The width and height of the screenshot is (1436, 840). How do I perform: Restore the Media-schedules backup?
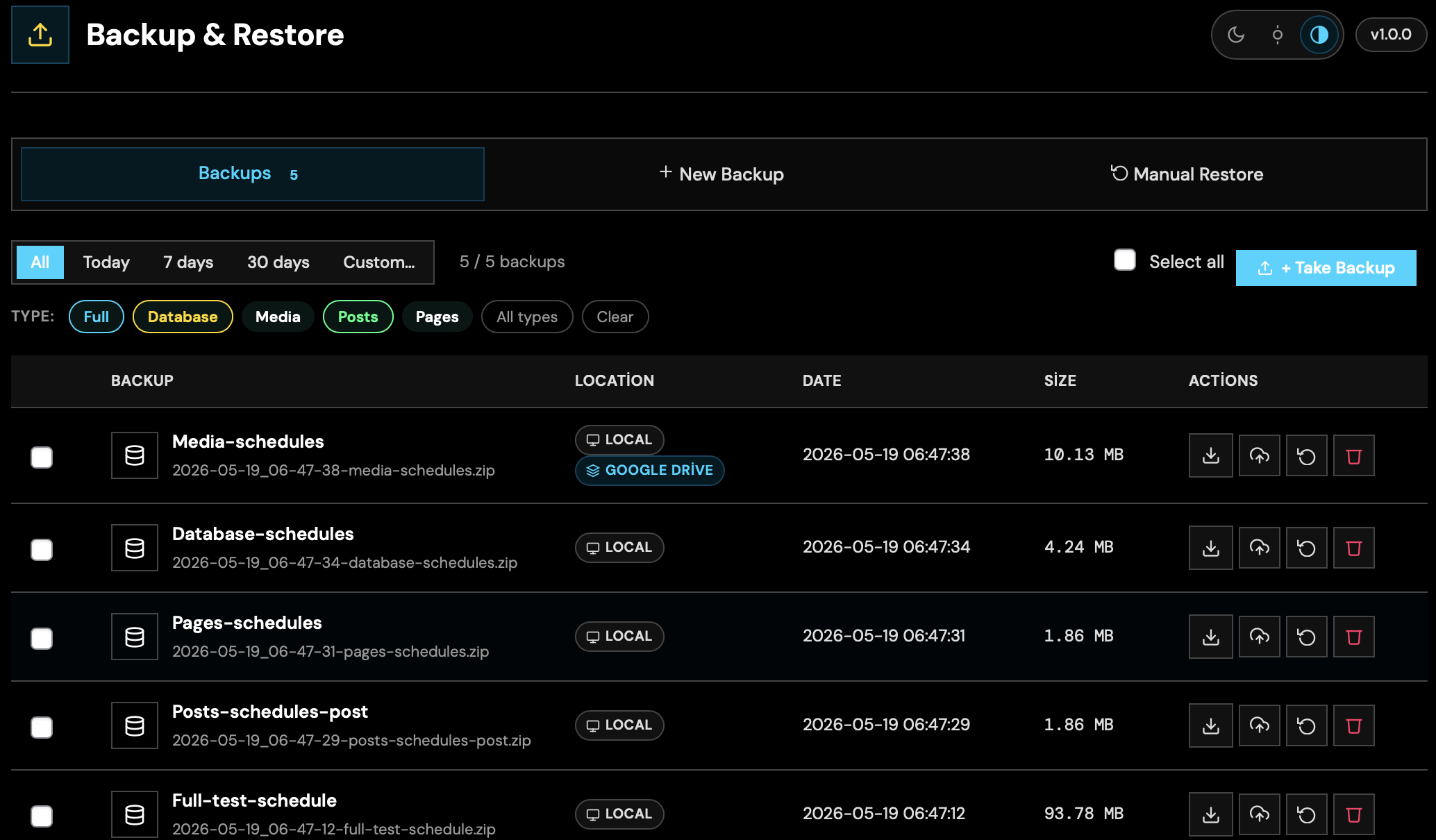1307,455
